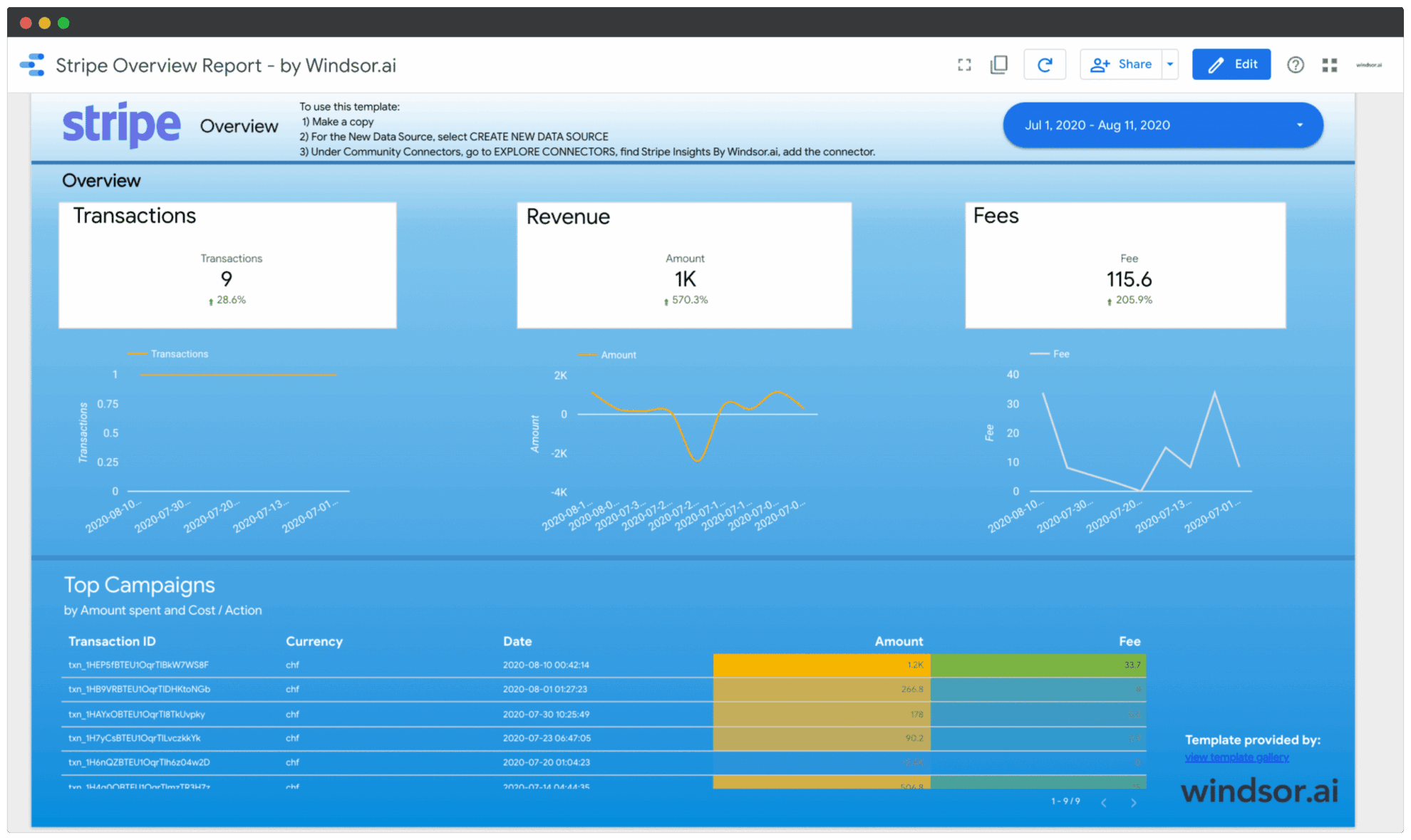Click the Edit button
Viewport: 1411px width, 840px height.
[1231, 64]
